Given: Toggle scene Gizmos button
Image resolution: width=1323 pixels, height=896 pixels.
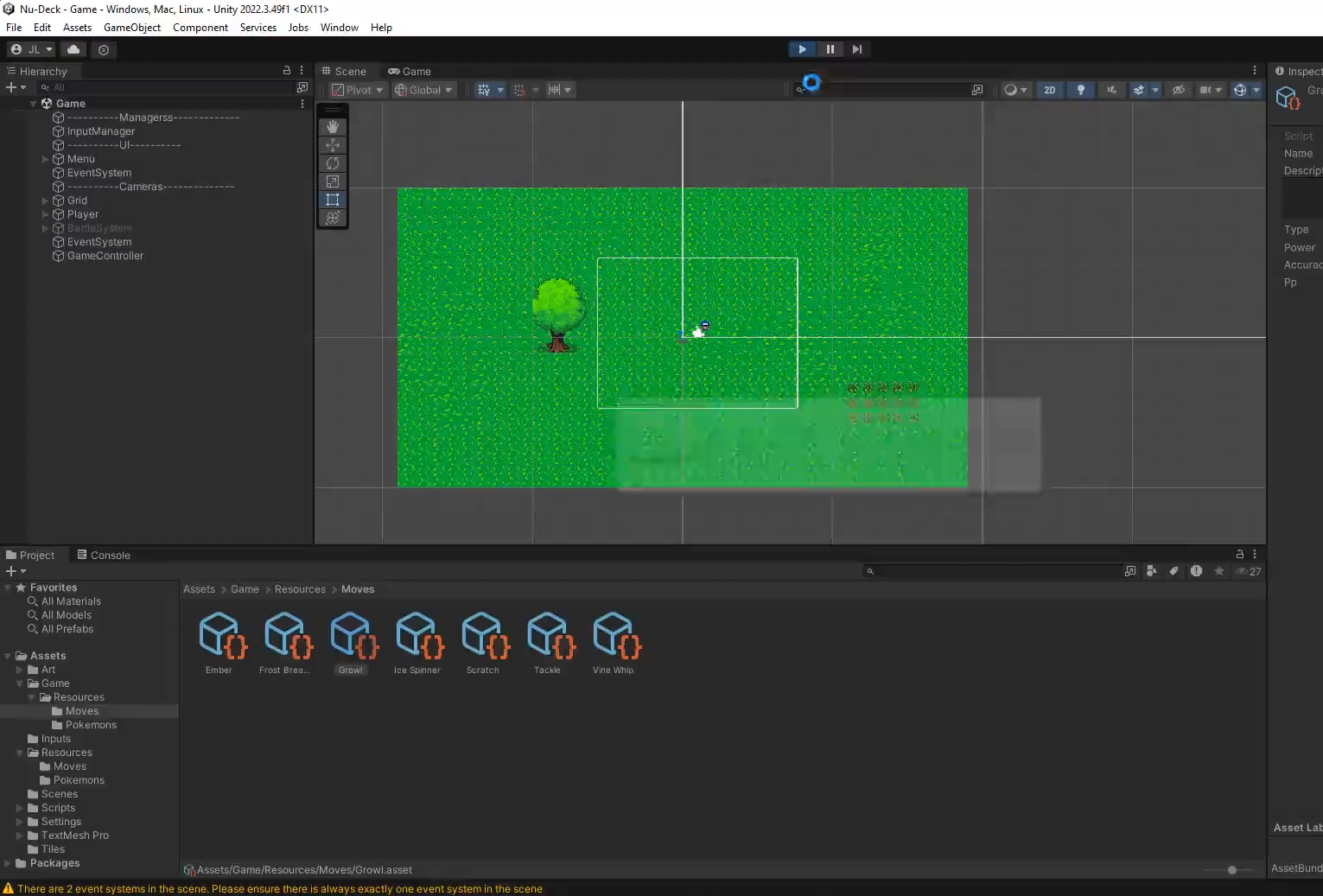Looking at the screenshot, I should [1240, 90].
